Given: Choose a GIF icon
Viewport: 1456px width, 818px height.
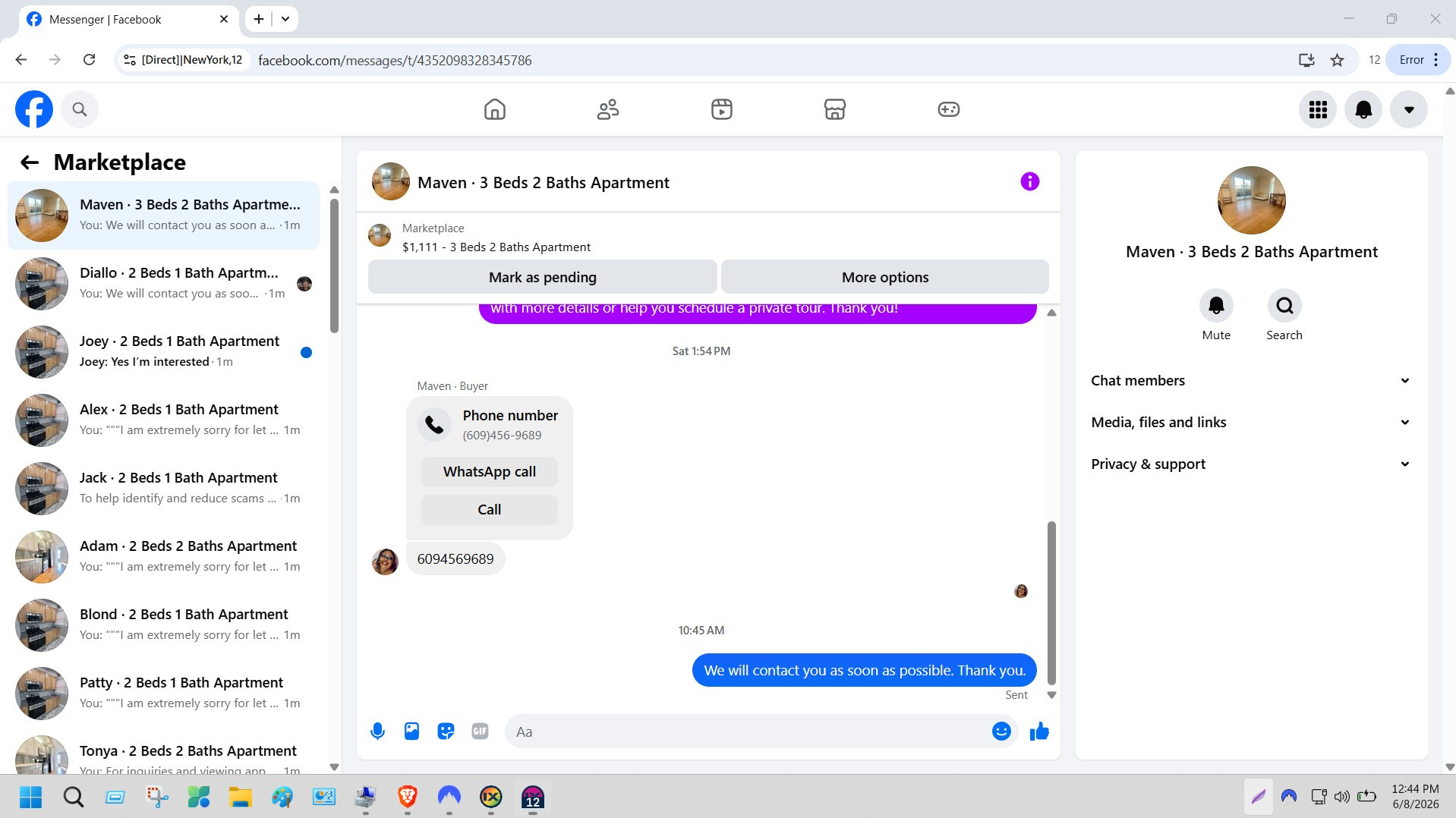Looking at the screenshot, I should pos(480,731).
